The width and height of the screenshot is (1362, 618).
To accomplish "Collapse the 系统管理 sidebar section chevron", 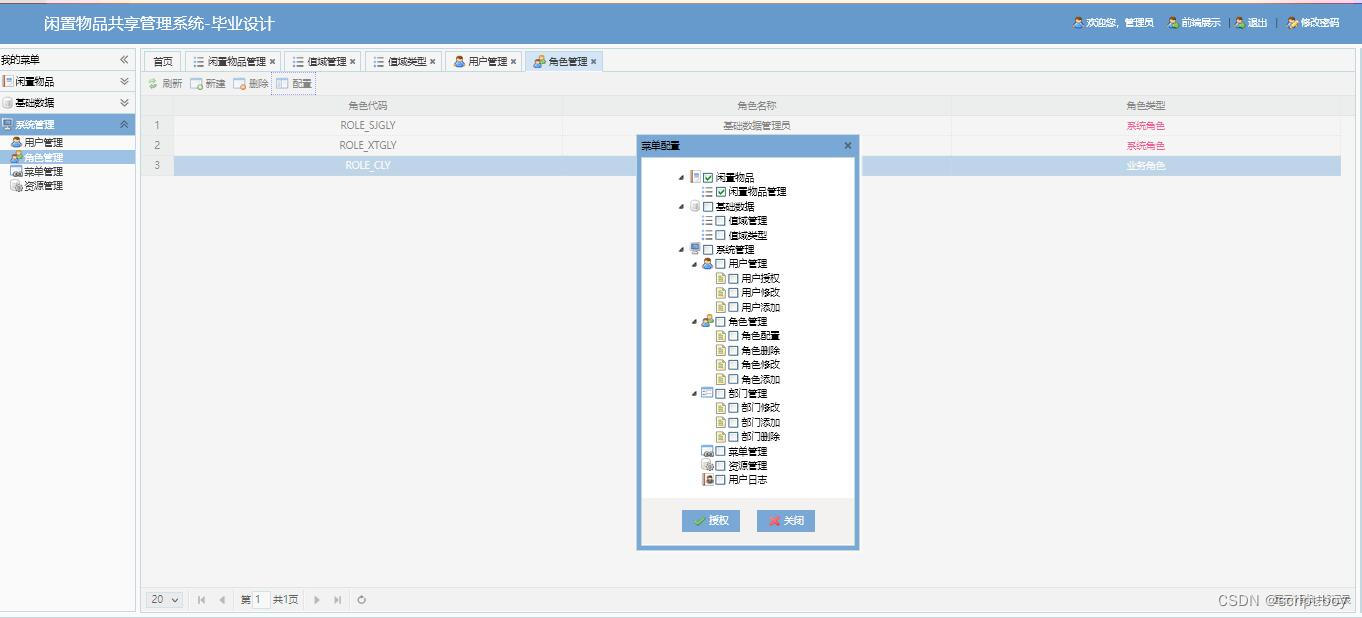I will click(124, 124).
